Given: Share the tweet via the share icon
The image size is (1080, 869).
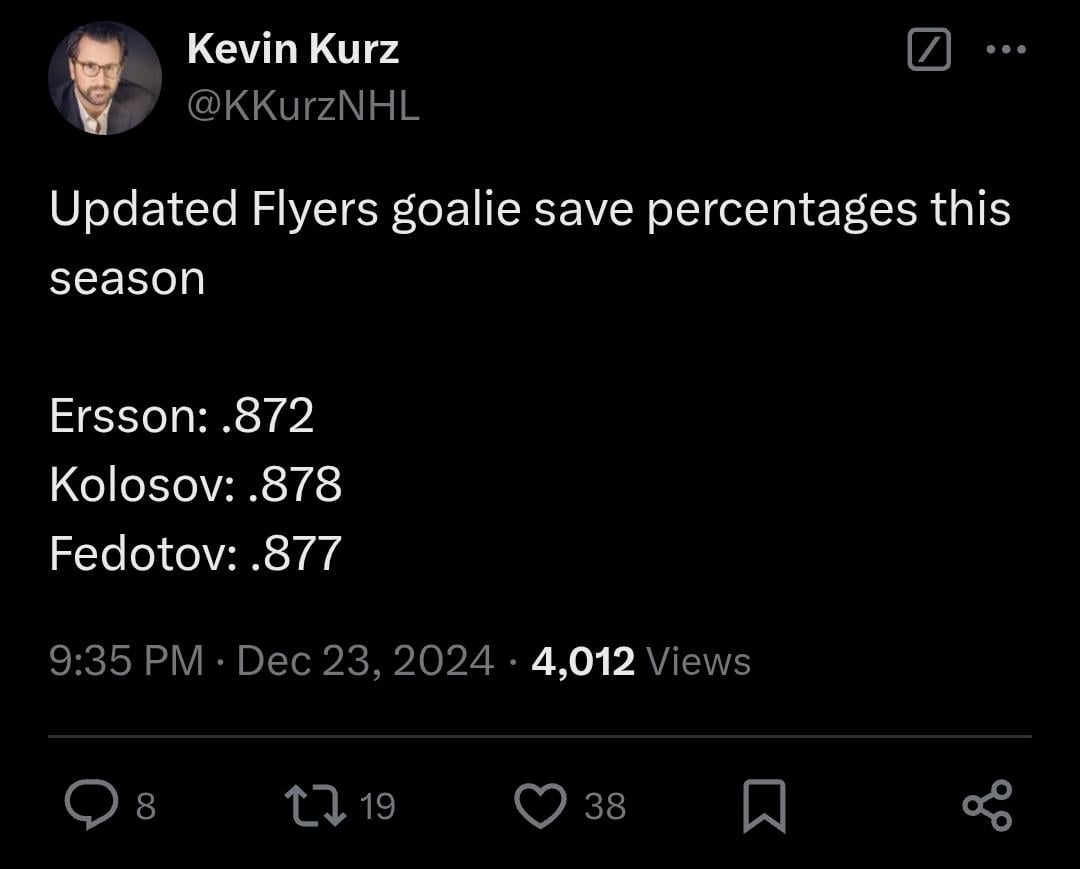Looking at the screenshot, I should pyautogui.click(x=985, y=803).
